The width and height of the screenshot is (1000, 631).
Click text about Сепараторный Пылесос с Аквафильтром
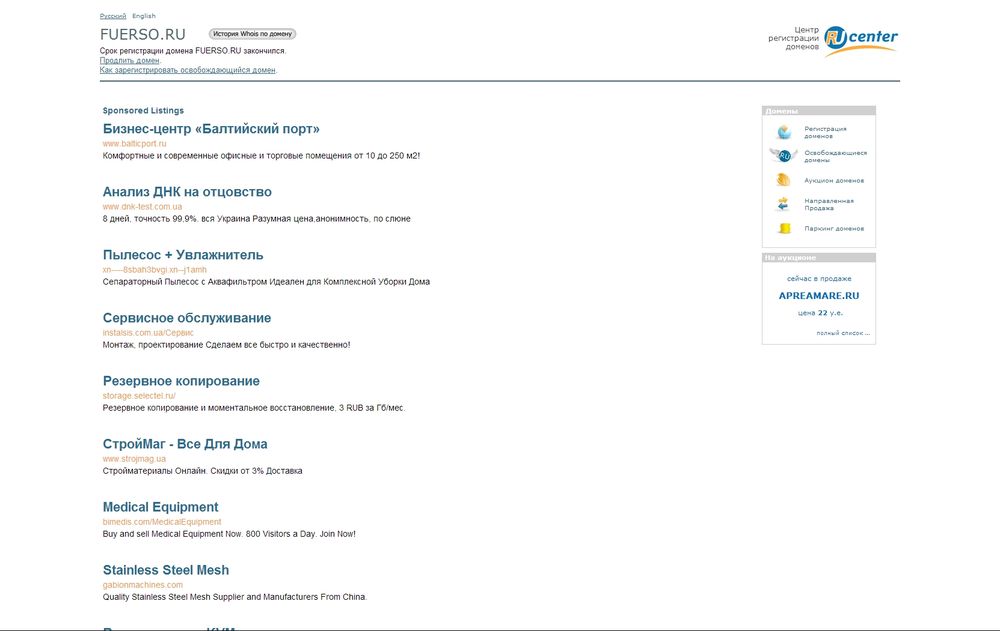pos(266,282)
